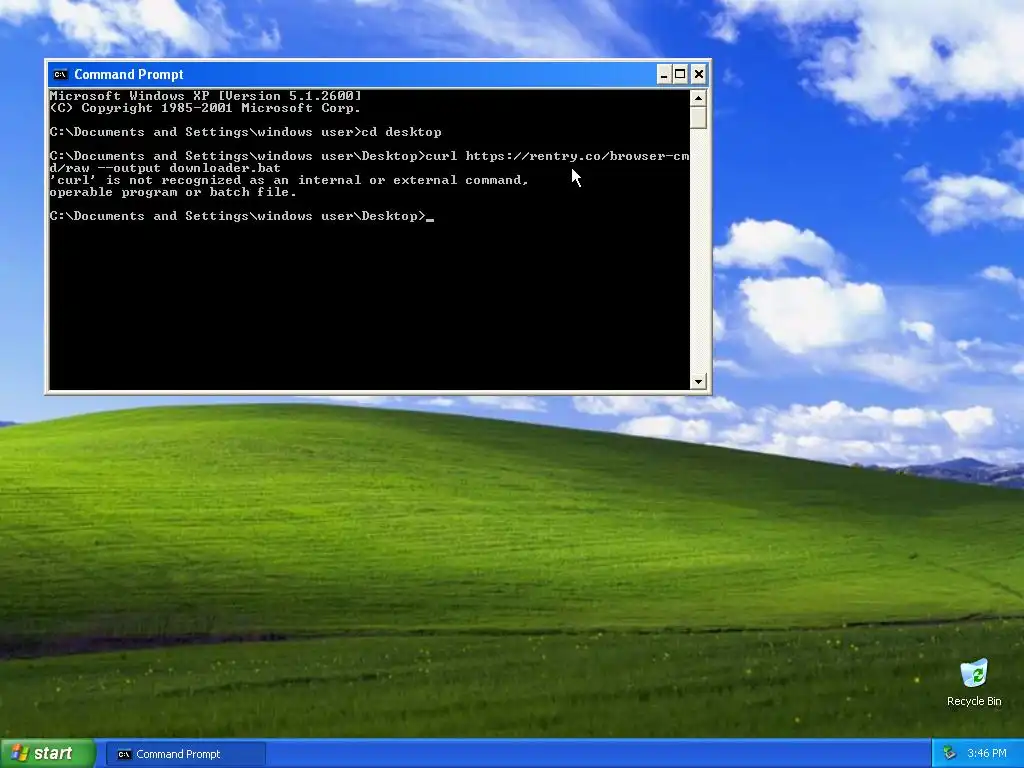
Task: Click the "'curl' is not recognized" error line
Action: point(289,180)
